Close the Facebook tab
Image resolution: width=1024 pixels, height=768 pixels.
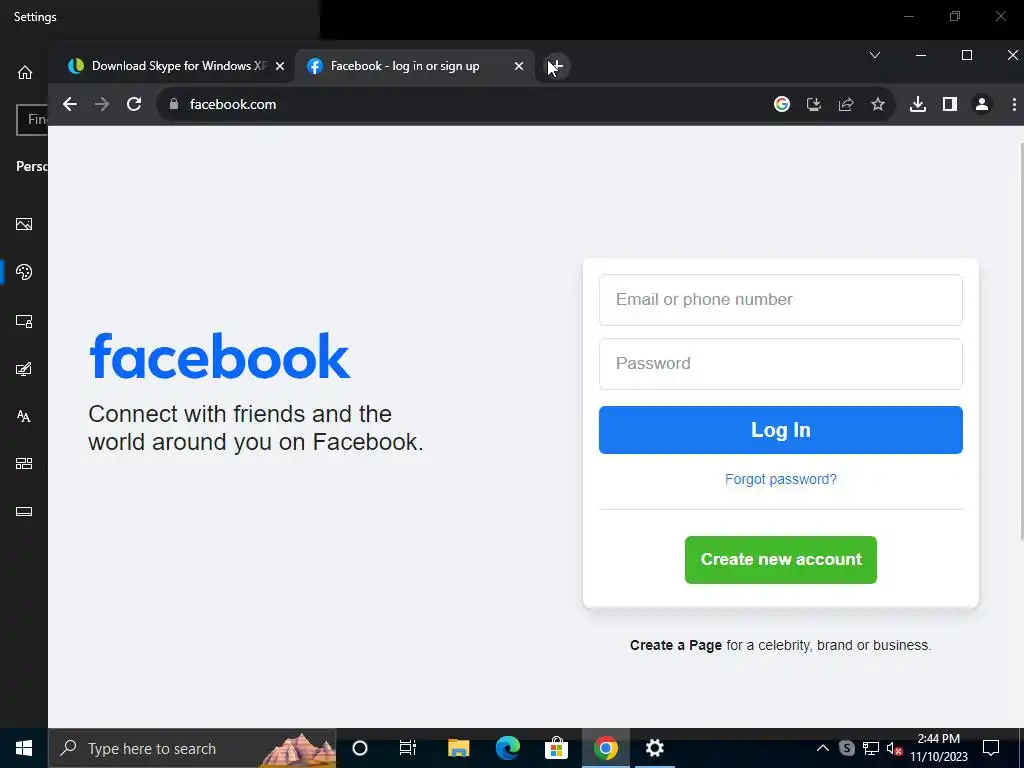519,66
